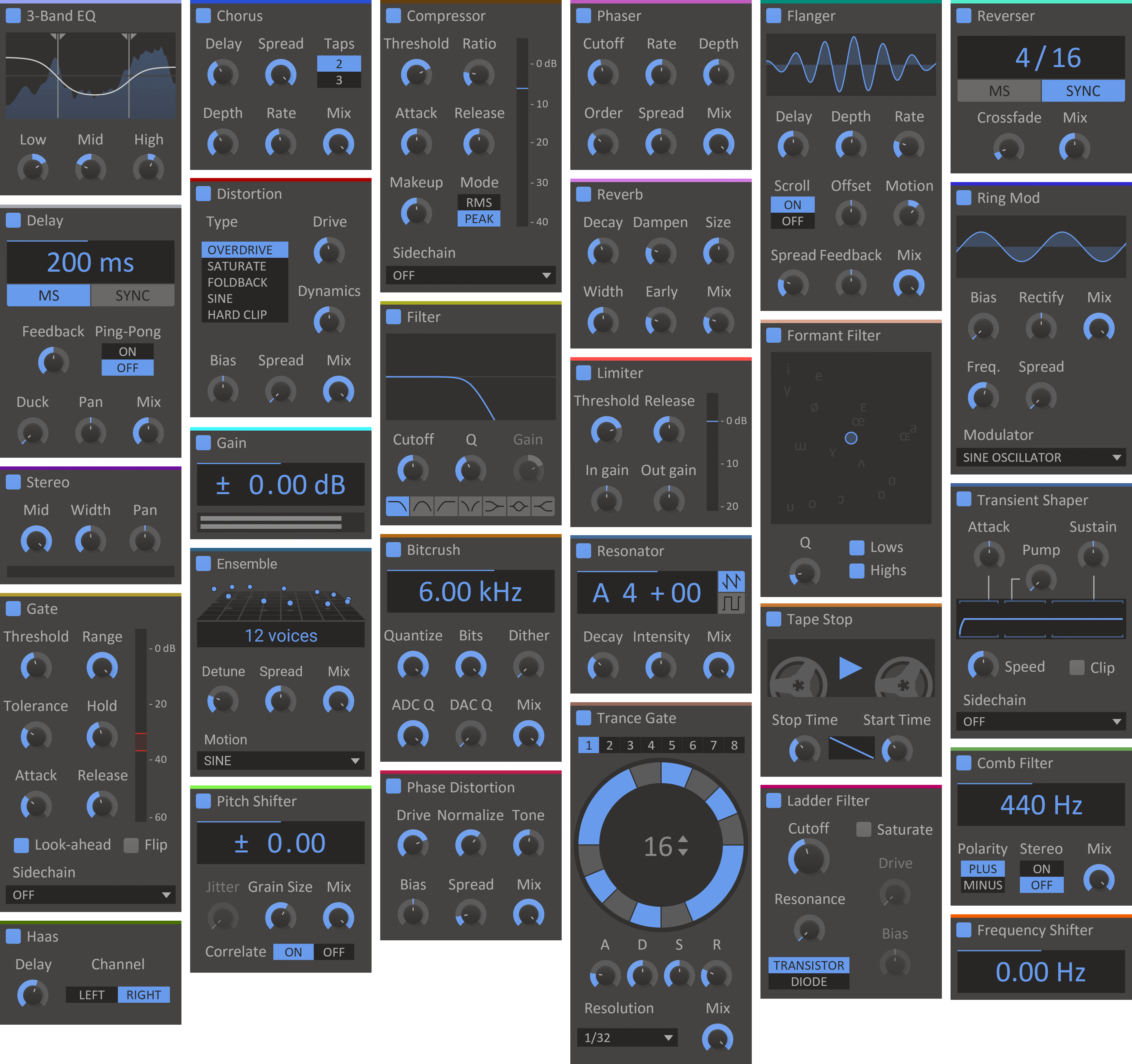Switch Delay to SYNC mode
Screen dimensions: 1132x1064
[x=133, y=296]
